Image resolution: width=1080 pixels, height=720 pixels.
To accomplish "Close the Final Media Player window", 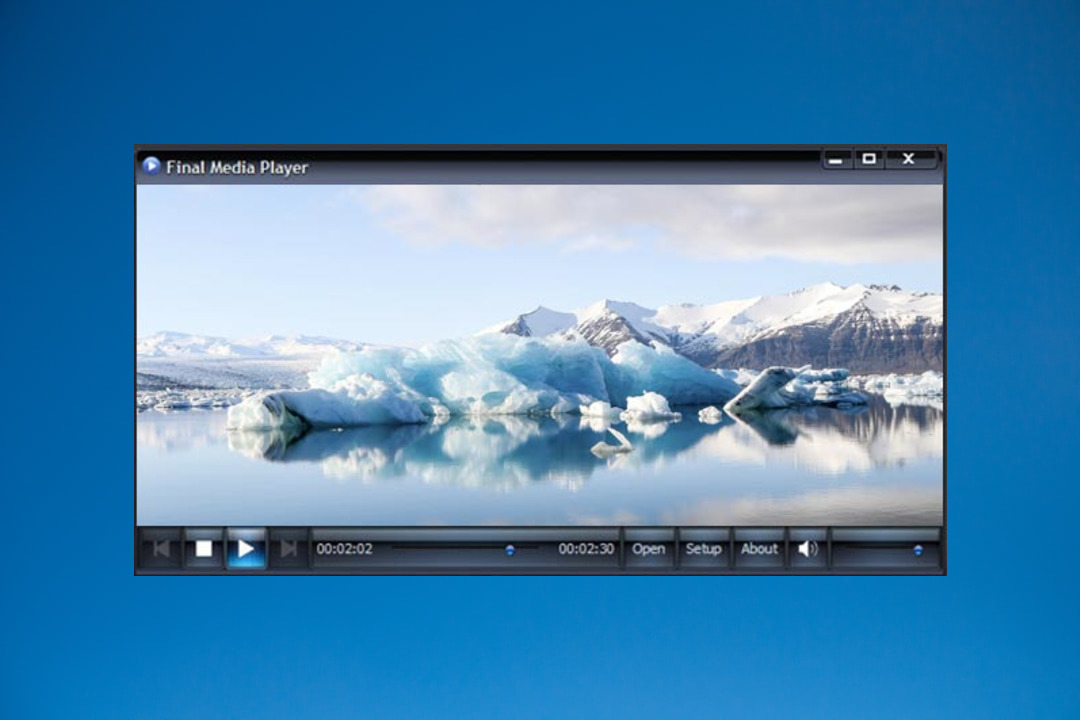I will [909, 159].
